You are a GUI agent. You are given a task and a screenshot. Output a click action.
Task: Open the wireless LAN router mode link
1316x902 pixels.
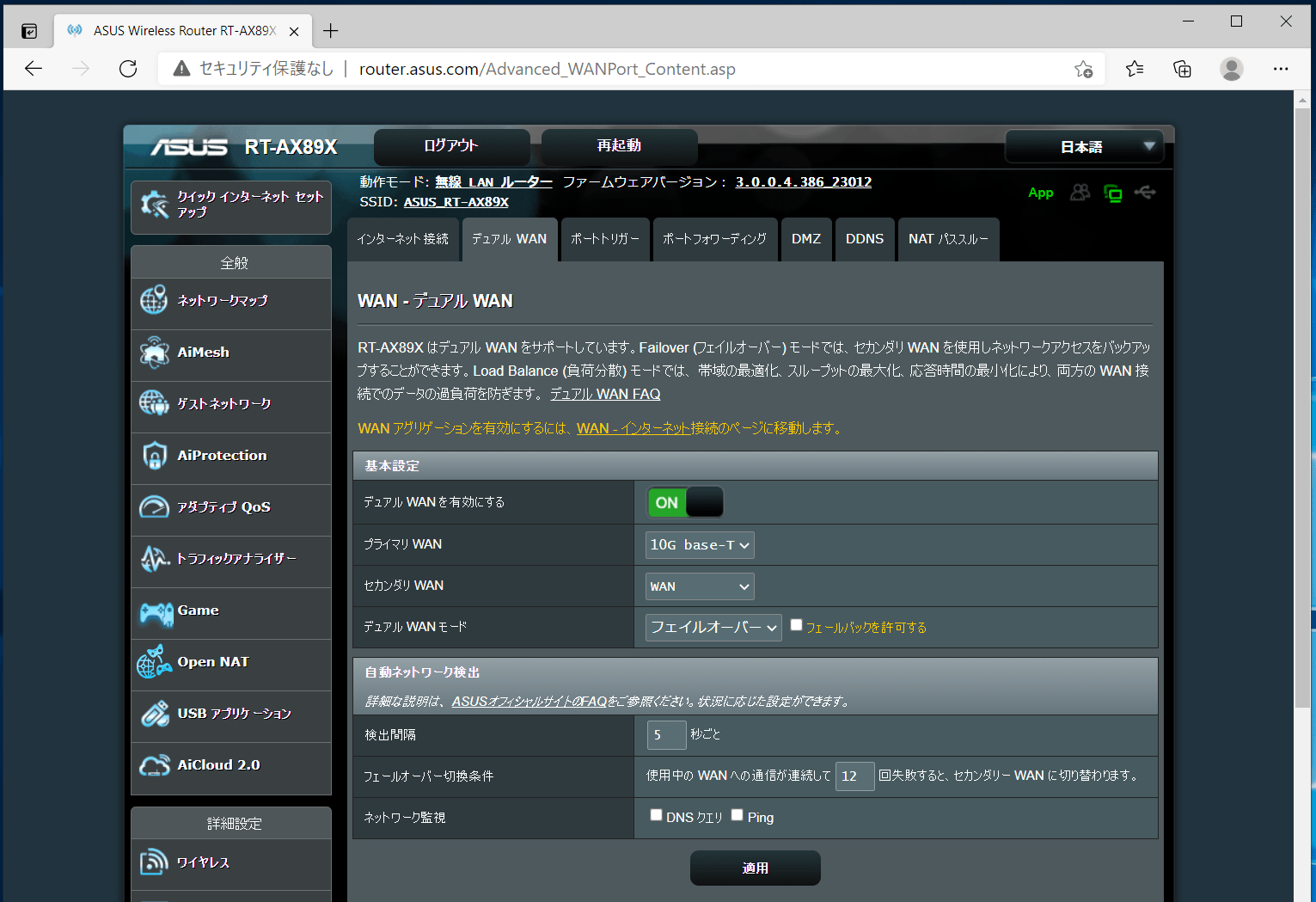tap(493, 182)
